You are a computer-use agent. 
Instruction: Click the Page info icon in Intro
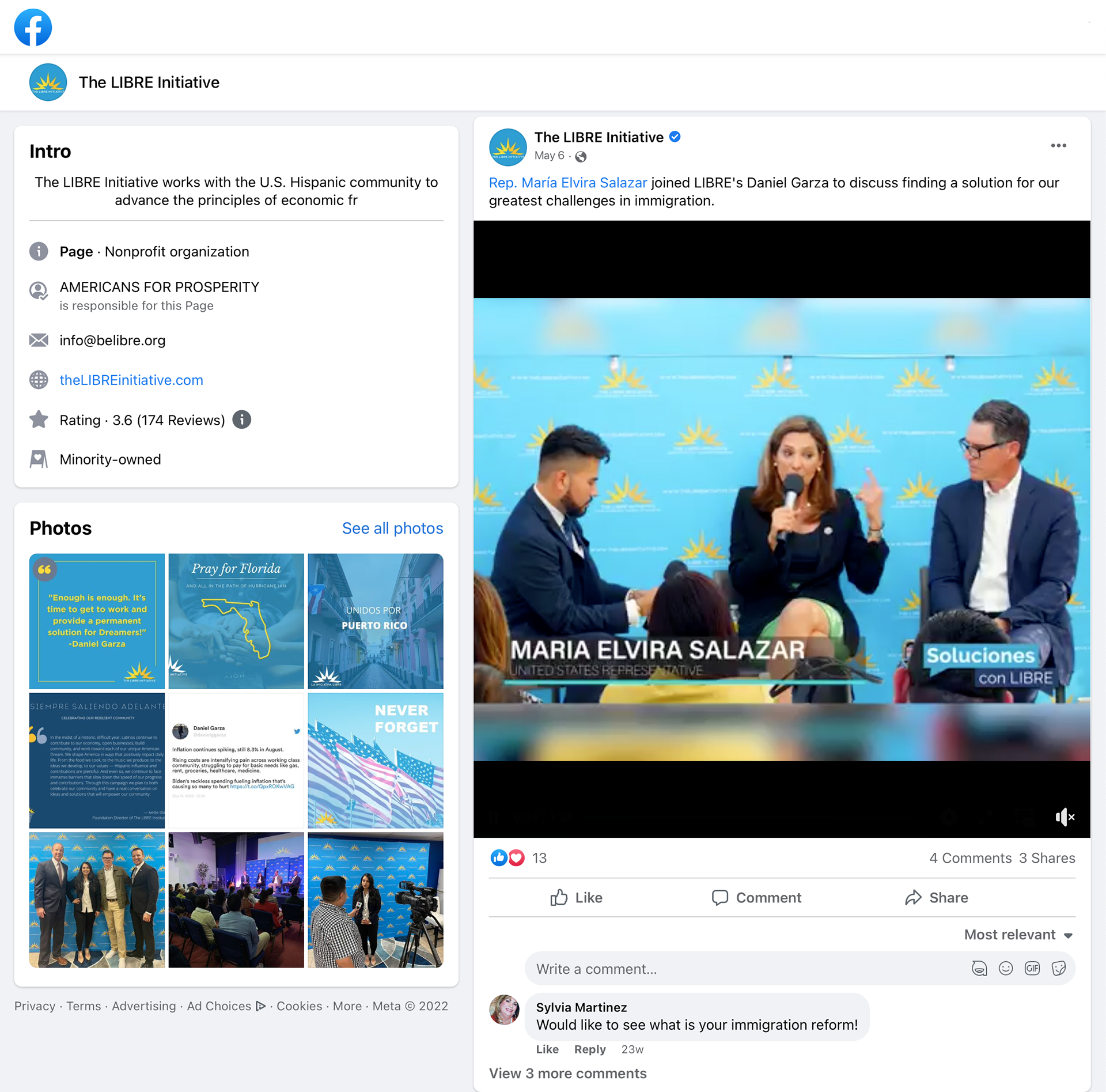point(39,251)
